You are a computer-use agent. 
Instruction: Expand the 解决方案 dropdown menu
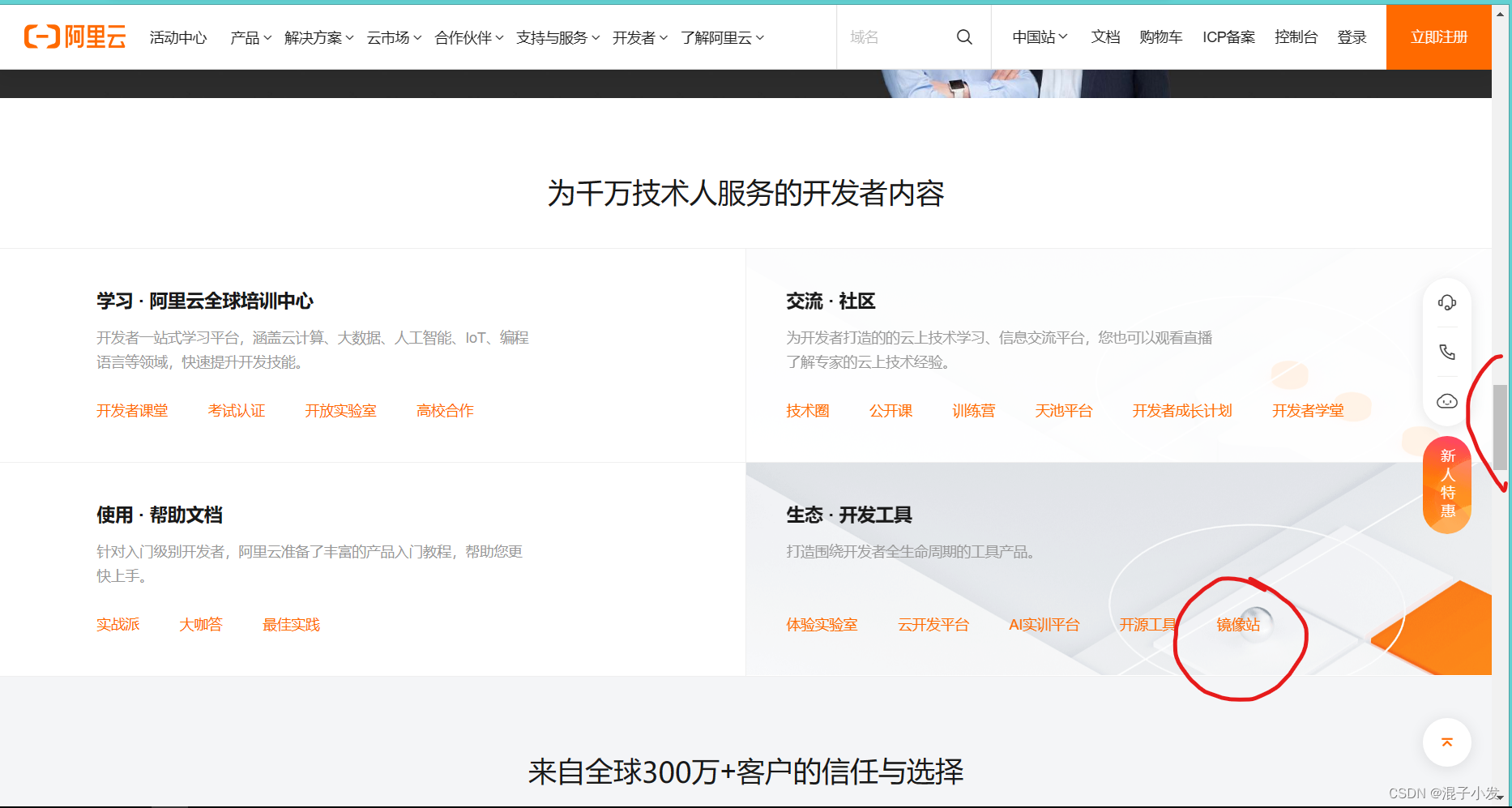318,38
